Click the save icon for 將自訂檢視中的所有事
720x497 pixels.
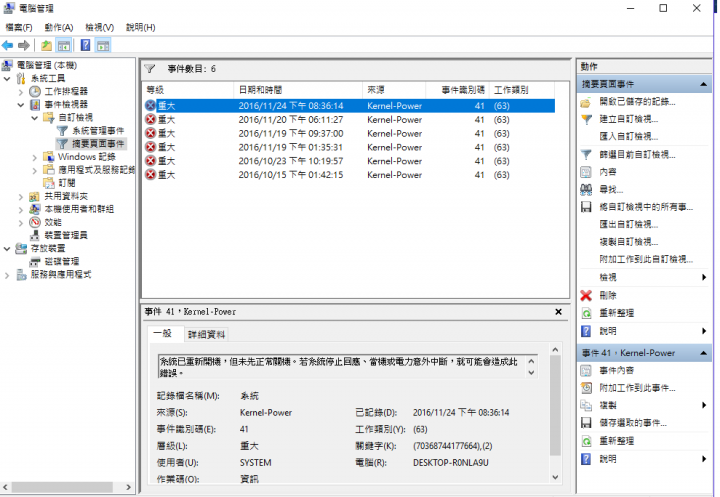pos(586,207)
